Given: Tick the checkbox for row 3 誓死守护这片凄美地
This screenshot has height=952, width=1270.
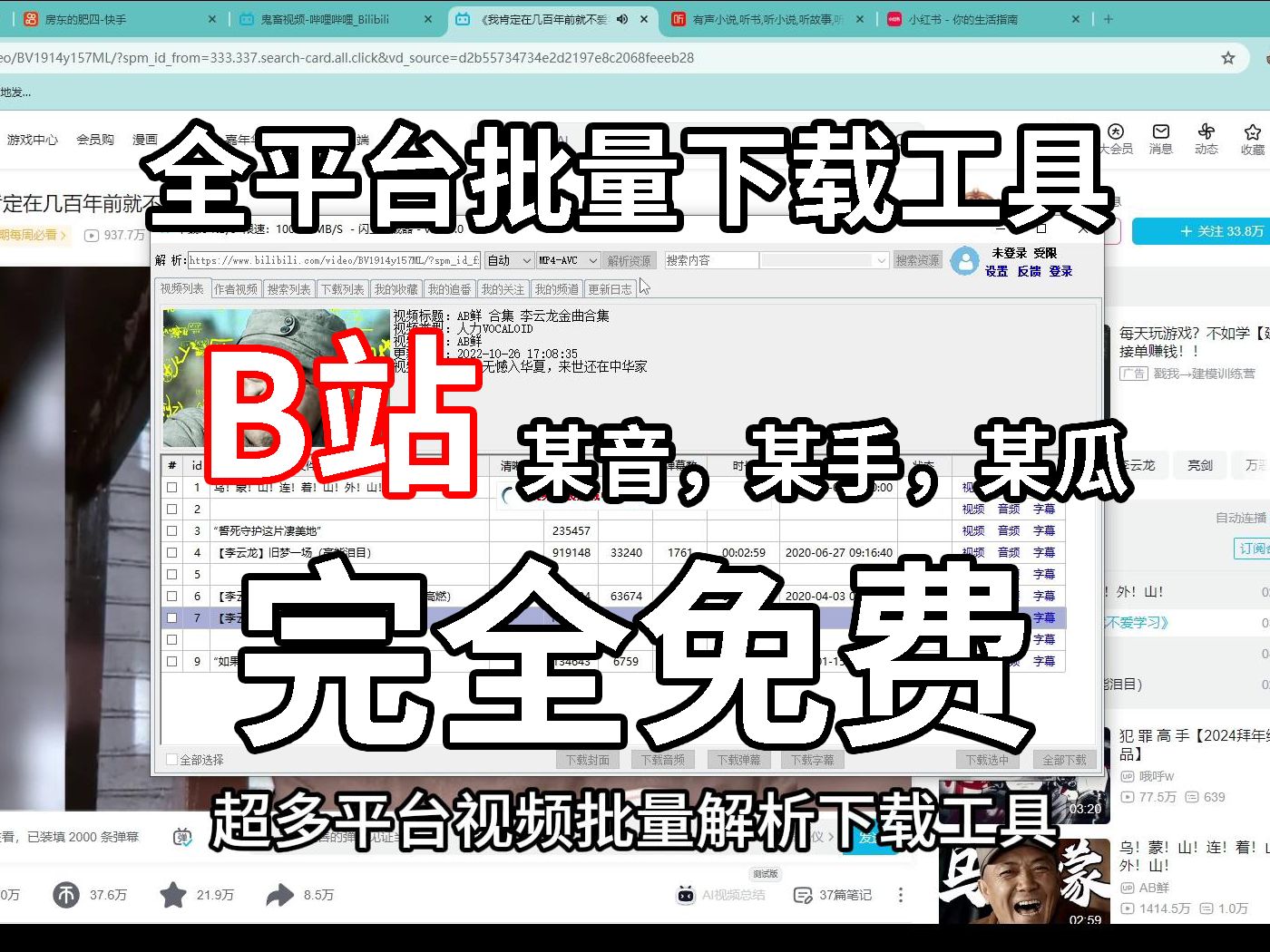Looking at the screenshot, I should pyautogui.click(x=171, y=530).
